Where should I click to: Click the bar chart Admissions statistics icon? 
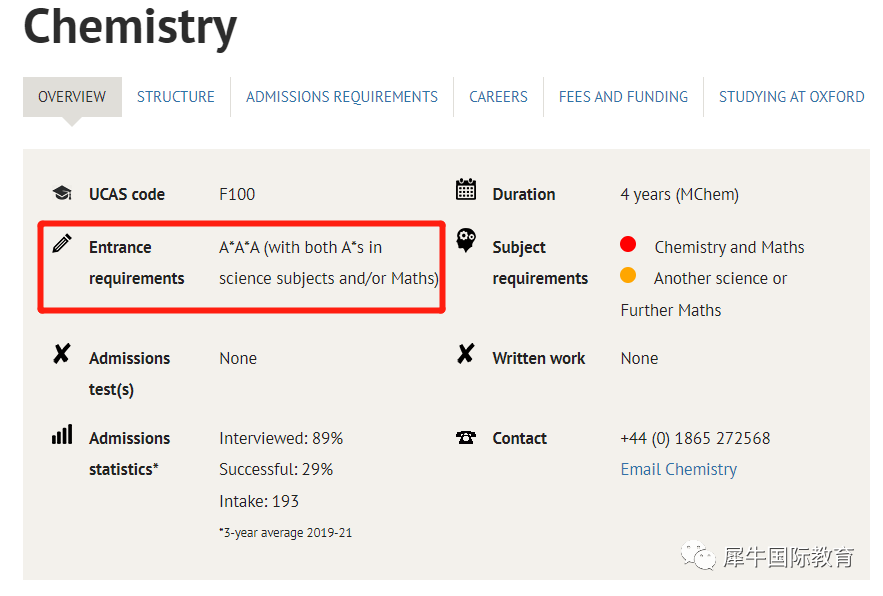[x=62, y=435]
